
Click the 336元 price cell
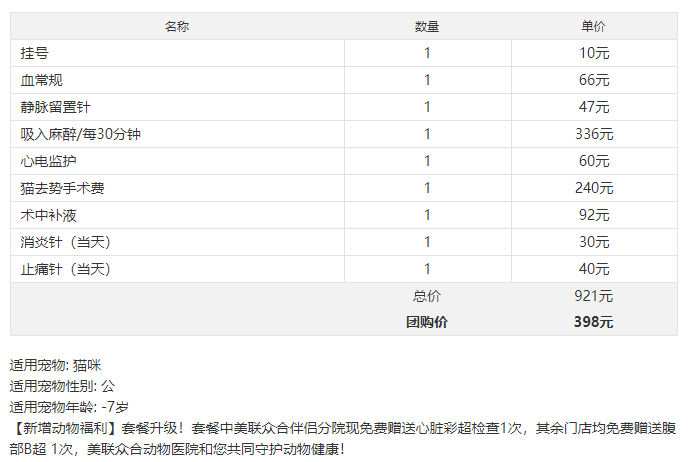[594, 134]
